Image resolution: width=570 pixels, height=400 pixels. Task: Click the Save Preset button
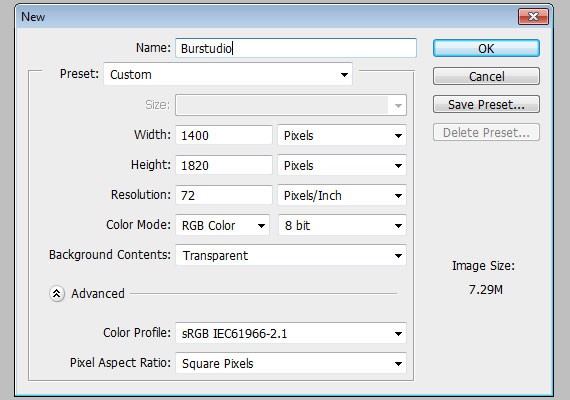[486, 104]
